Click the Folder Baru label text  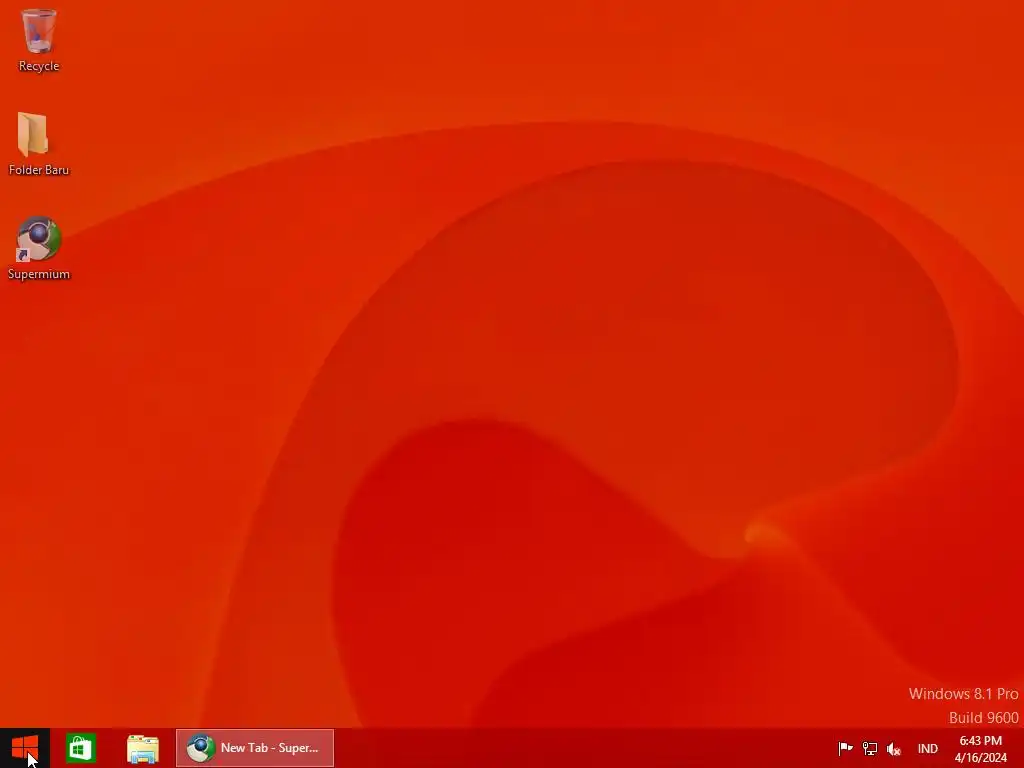[39, 170]
